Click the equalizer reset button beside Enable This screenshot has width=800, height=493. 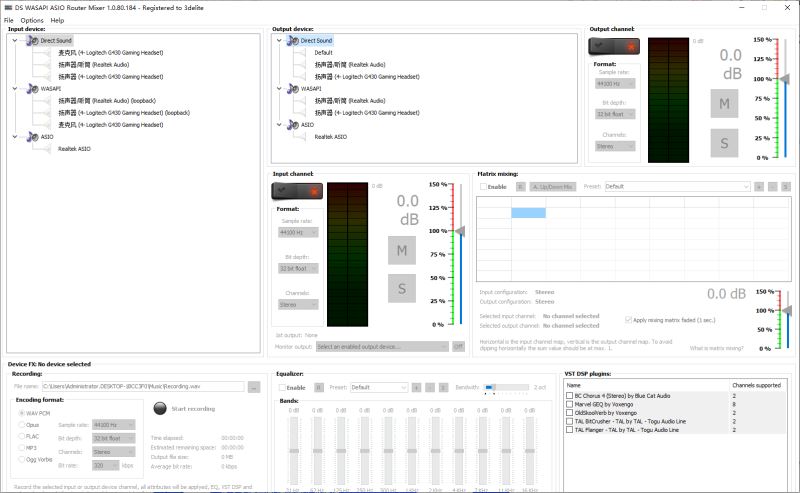pos(318,387)
